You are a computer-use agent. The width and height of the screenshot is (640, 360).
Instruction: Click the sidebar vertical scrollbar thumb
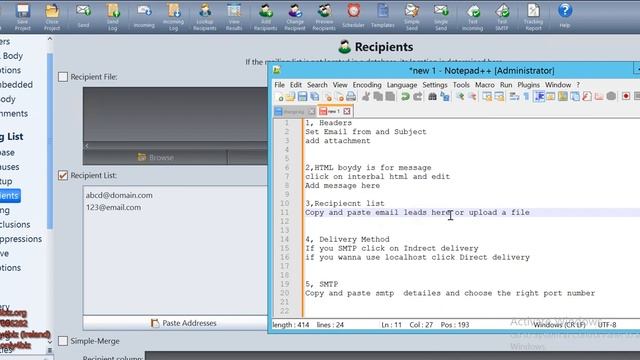coord(50,141)
